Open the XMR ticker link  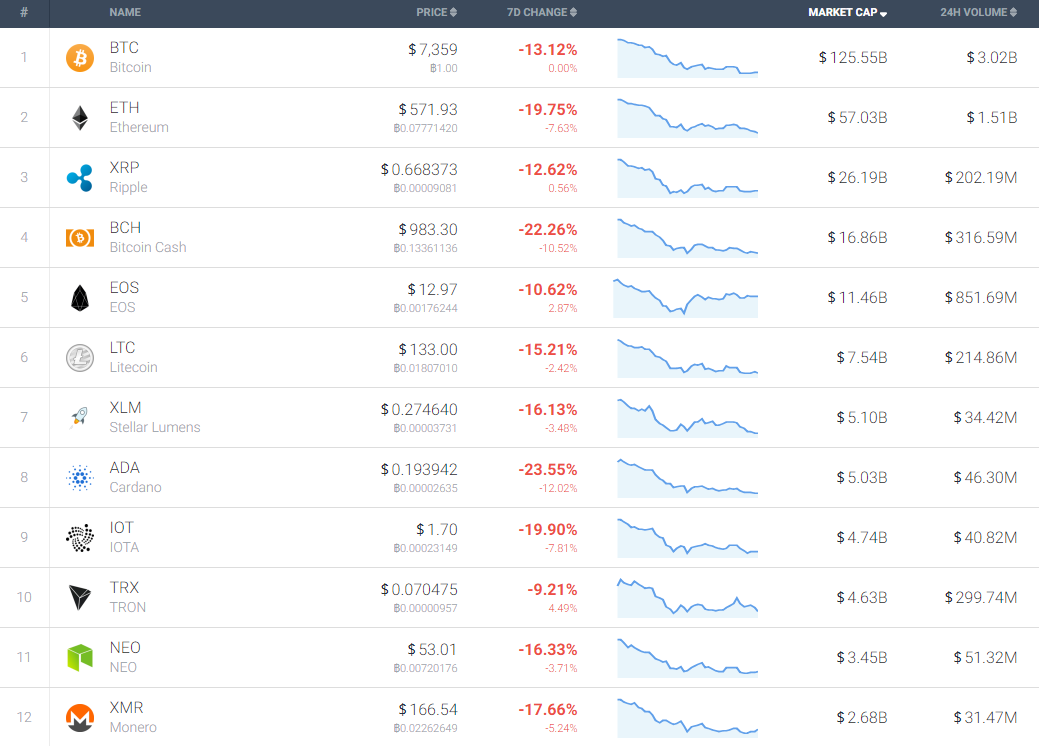pos(127,708)
